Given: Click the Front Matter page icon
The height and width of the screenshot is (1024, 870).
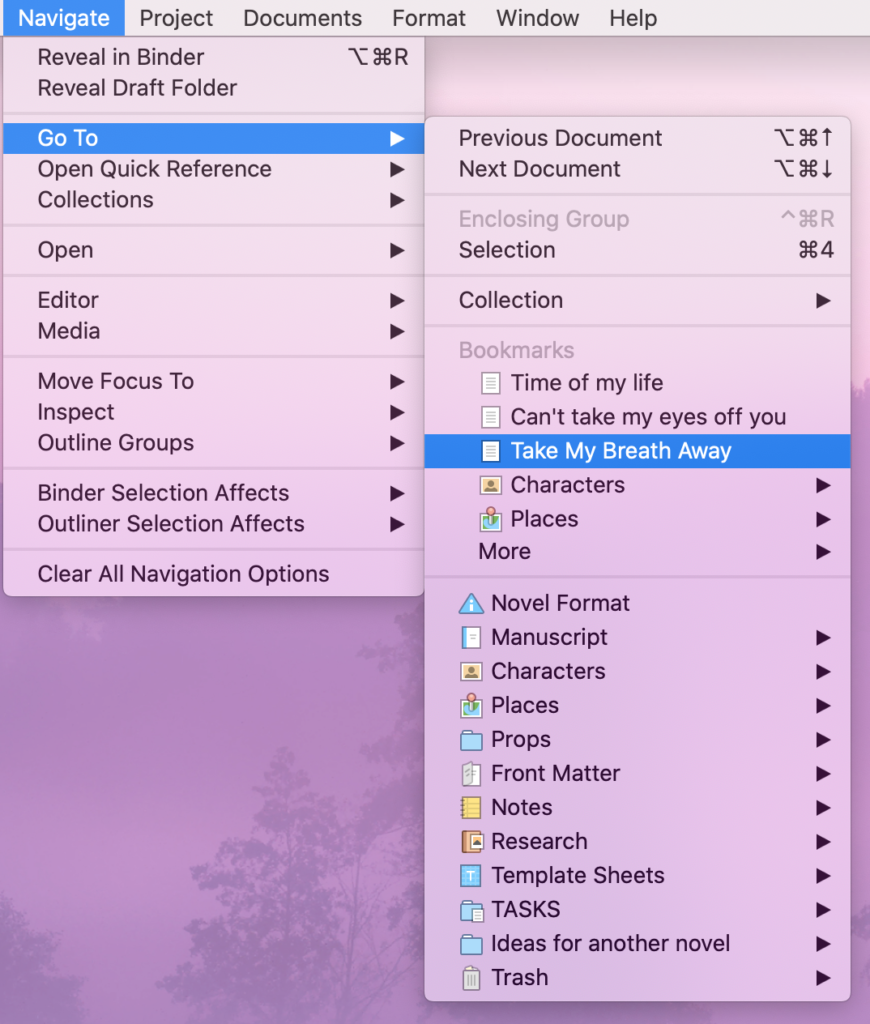Looking at the screenshot, I should pyautogui.click(x=469, y=773).
